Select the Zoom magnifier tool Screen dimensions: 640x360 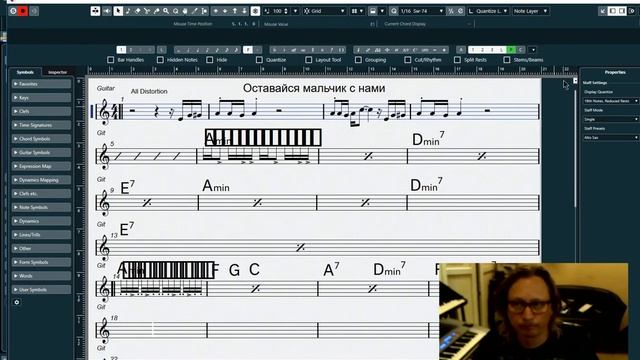[166, 11]
